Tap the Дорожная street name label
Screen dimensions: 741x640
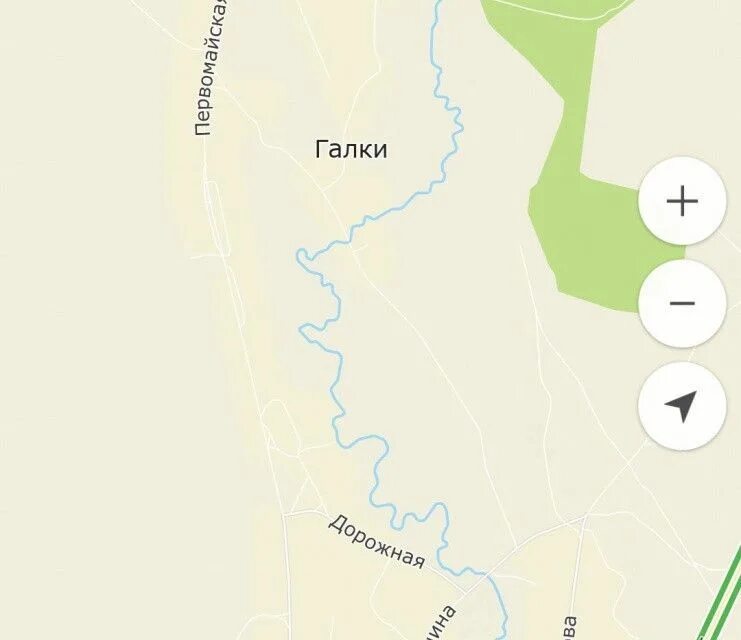pos(377,542)
